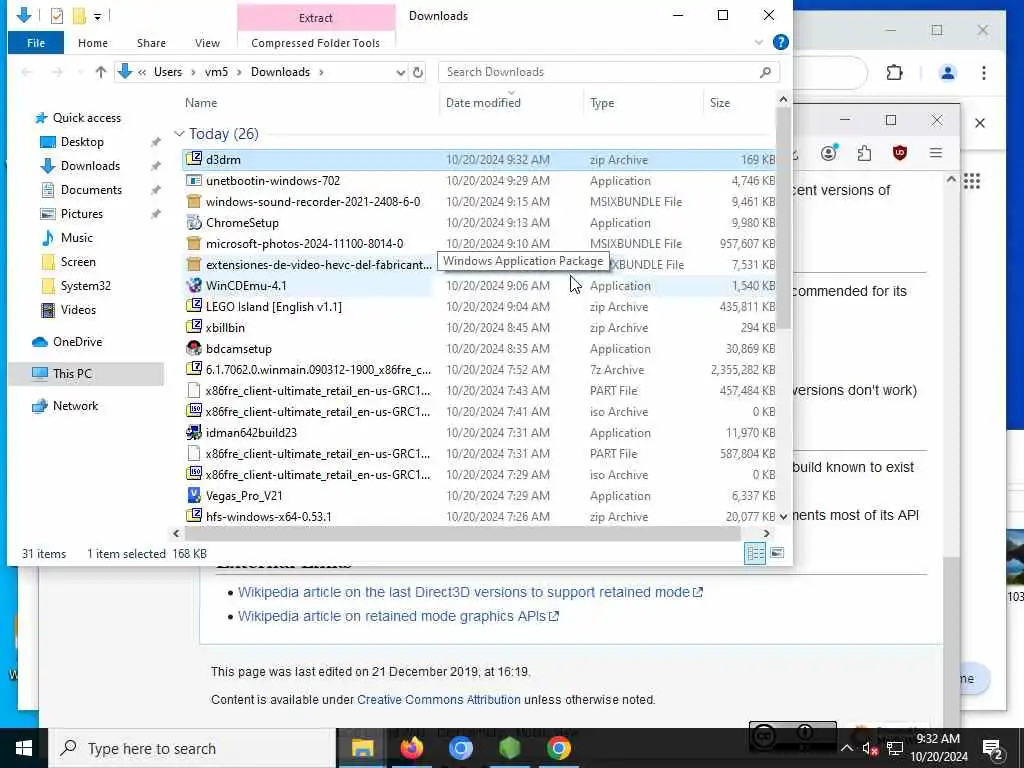Open Firefox extensions puzzle icon
Image resolution: width=1024 pixels, height=768 pixels.
click(864, 153)
